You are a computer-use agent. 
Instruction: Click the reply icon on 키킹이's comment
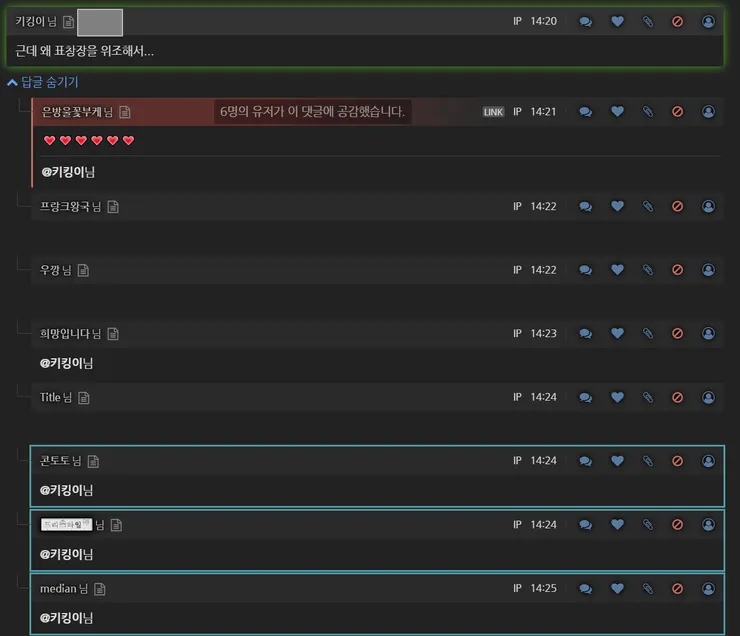[585, 21]
